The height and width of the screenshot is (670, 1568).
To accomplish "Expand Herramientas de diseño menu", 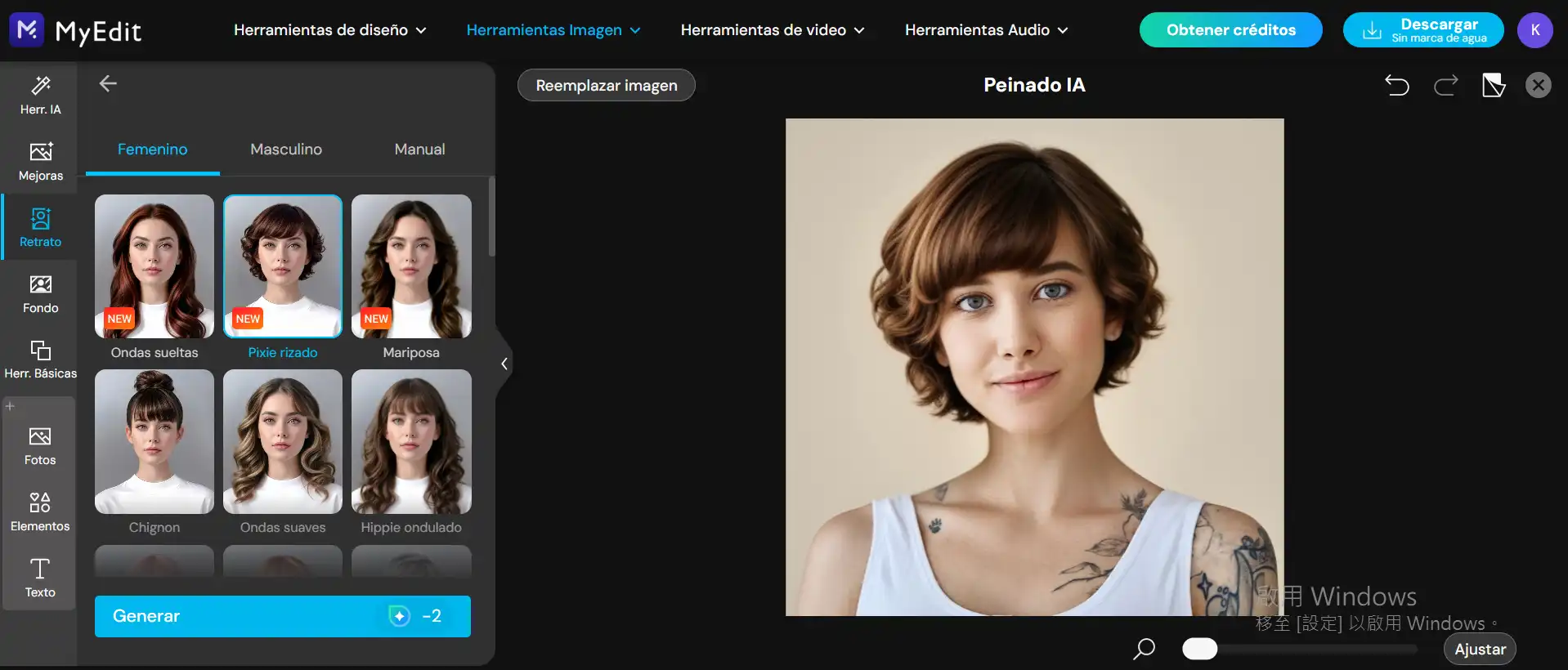I will (x=329, y=30).
